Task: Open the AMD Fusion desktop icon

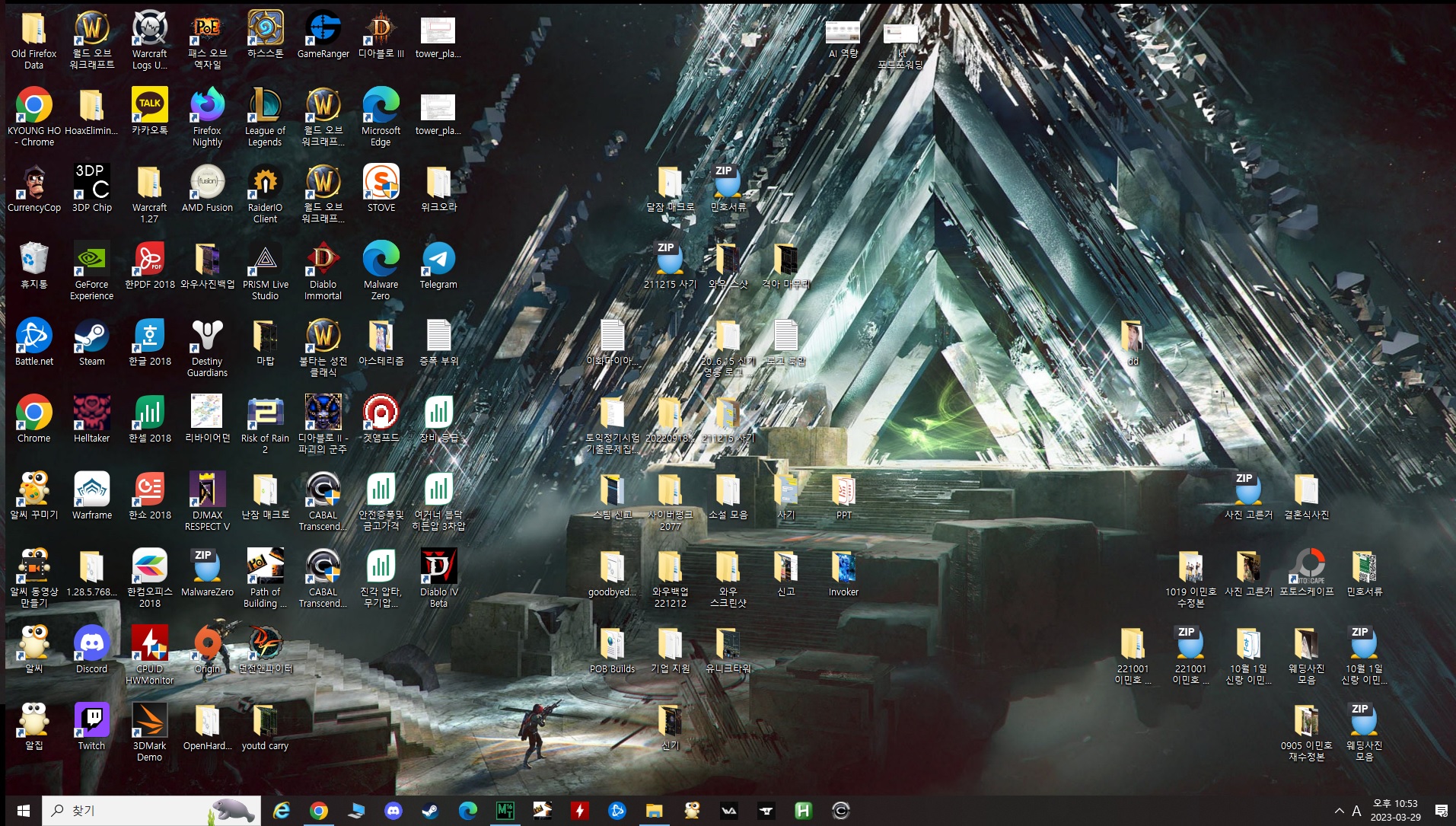Action: point(207,189)
